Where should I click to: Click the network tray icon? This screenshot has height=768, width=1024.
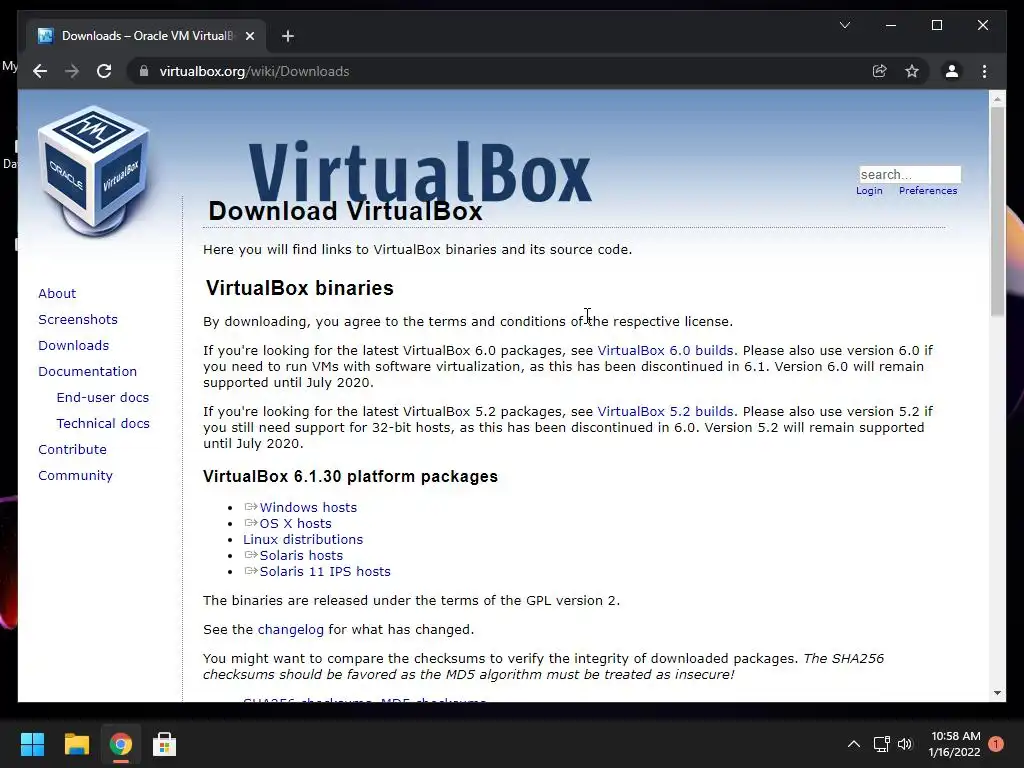click(x=881, y=744)
